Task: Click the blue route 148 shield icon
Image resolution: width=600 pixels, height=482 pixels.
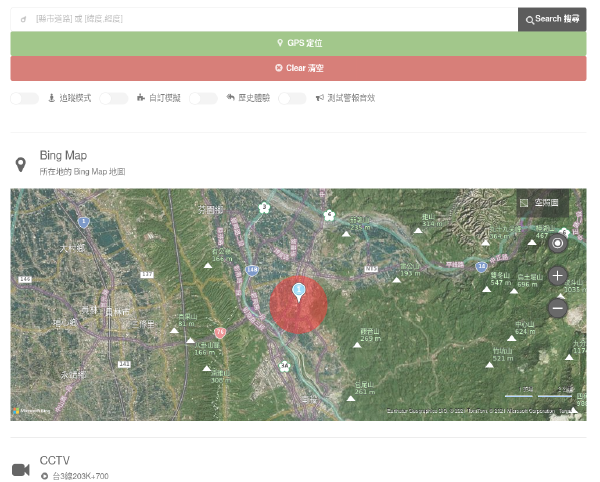Action: pos(252,270)
